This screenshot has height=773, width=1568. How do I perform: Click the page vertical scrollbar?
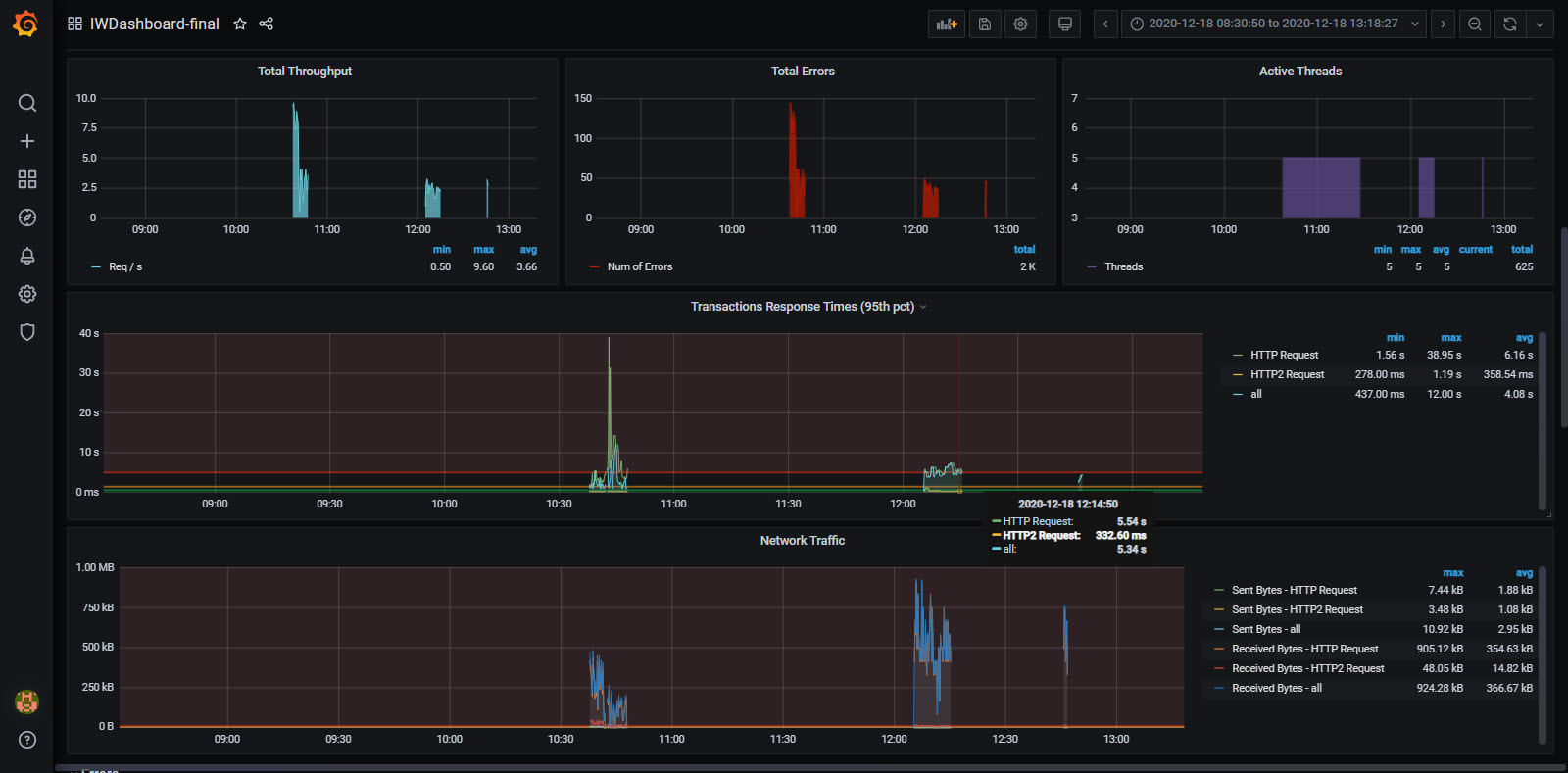[x=1564, y=327]
